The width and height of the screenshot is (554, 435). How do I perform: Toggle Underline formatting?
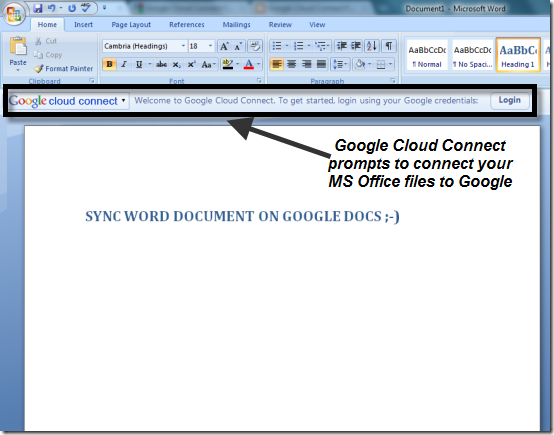tap(139, 64)
